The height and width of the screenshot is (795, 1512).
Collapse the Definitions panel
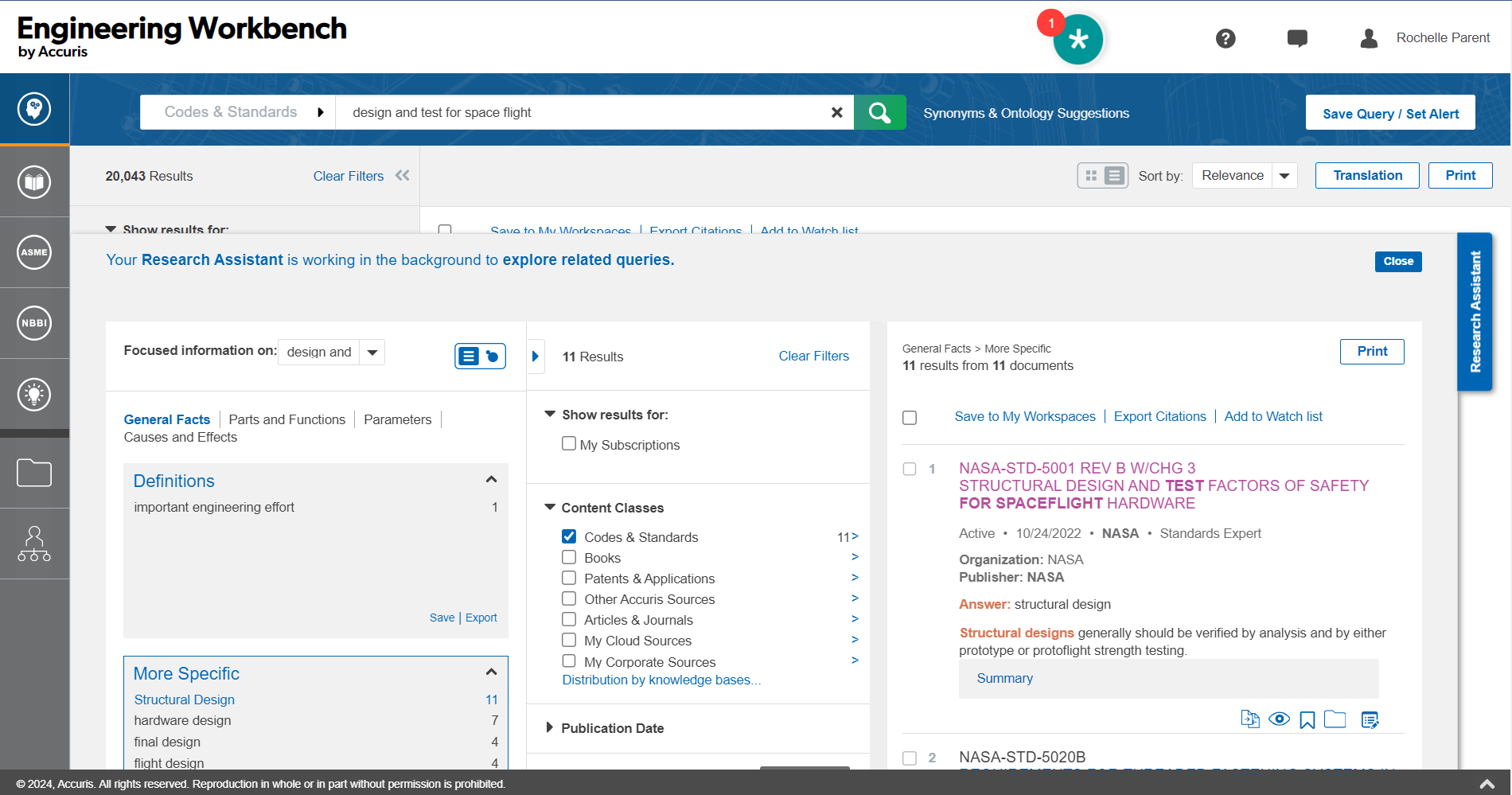click(x=491, y=479)
